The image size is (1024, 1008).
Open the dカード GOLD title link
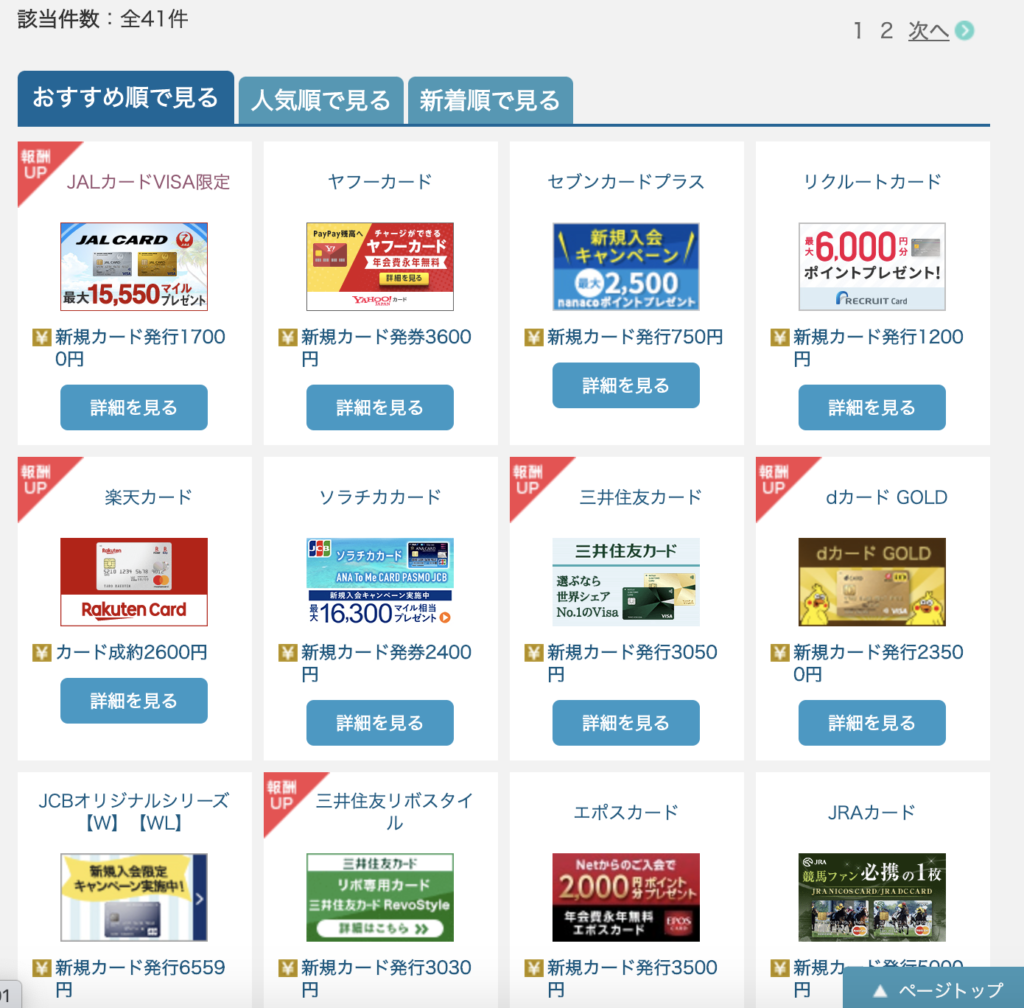(886, 497)
